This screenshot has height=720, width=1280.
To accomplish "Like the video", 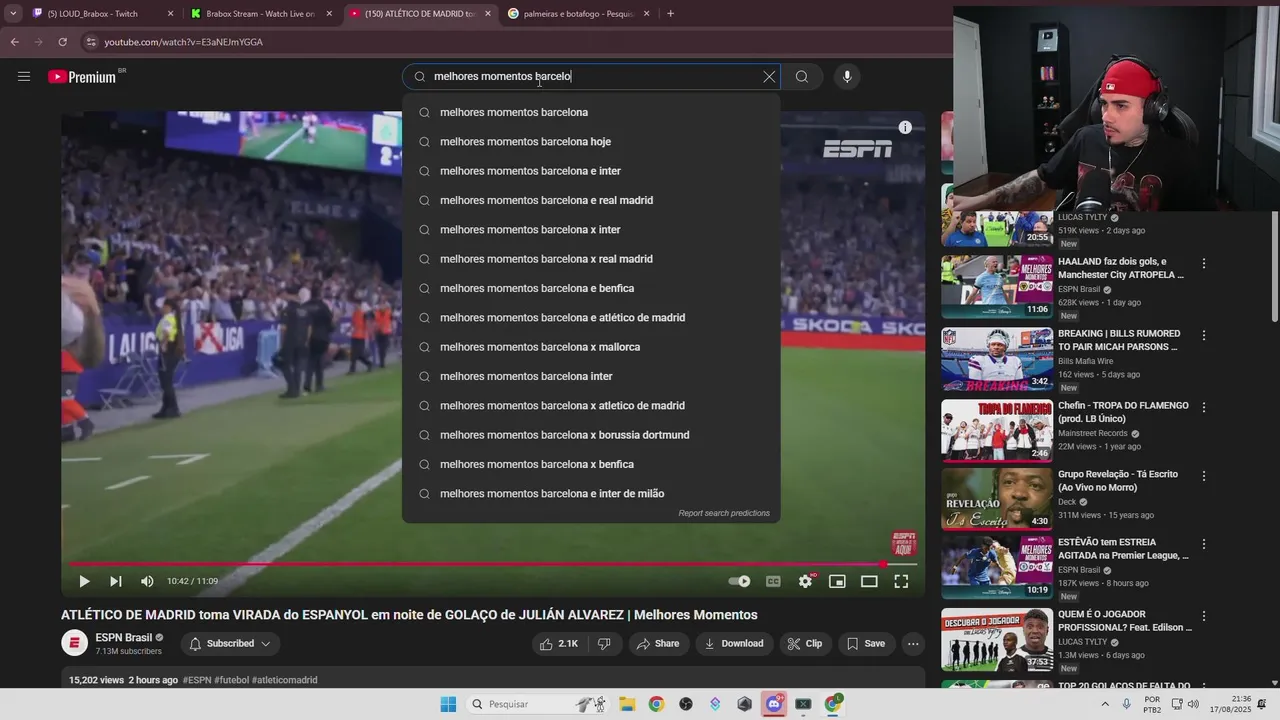I will [559, 644].
